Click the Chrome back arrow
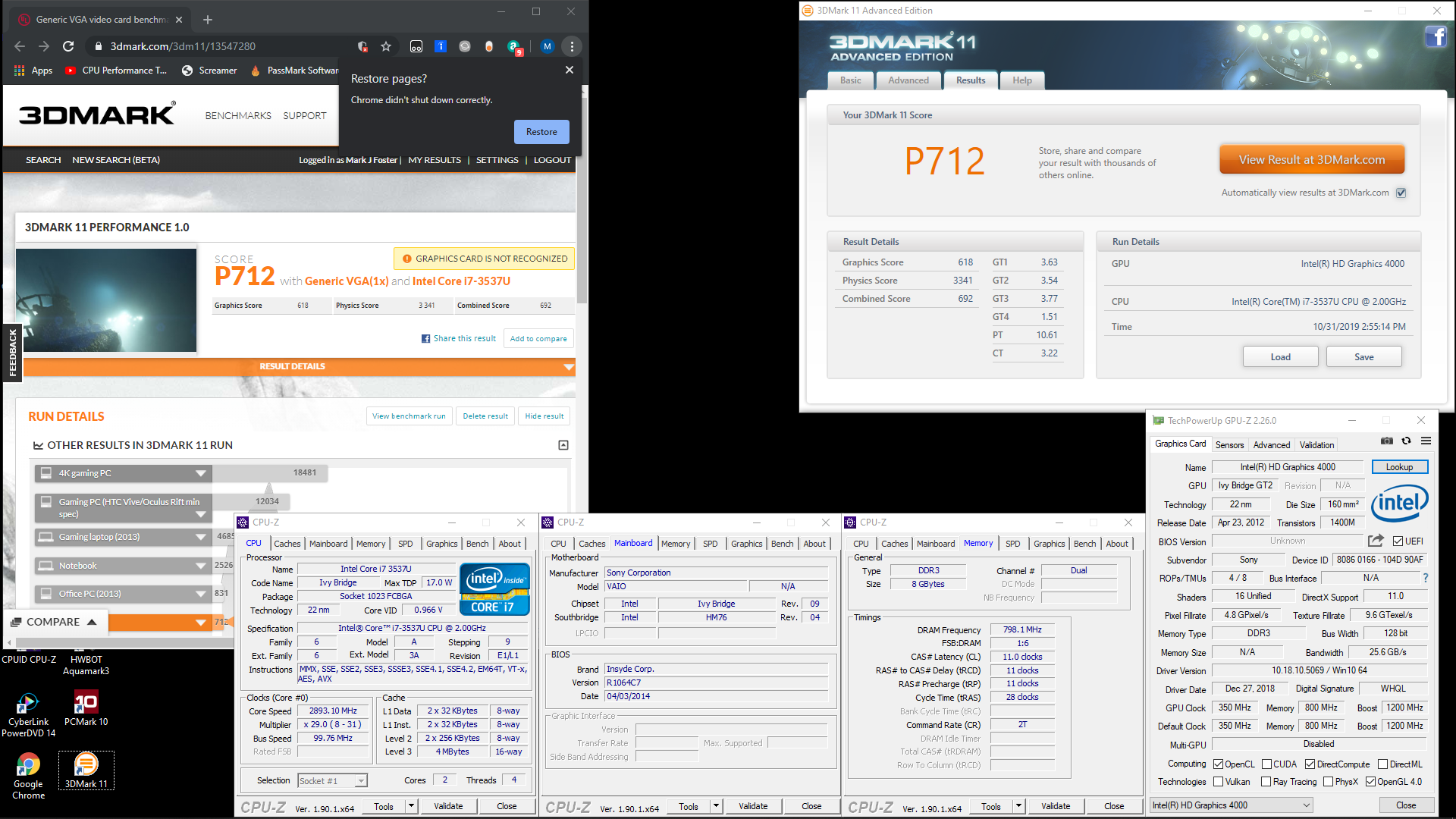Screen dimensions: 1456x819 coord(20,46)
